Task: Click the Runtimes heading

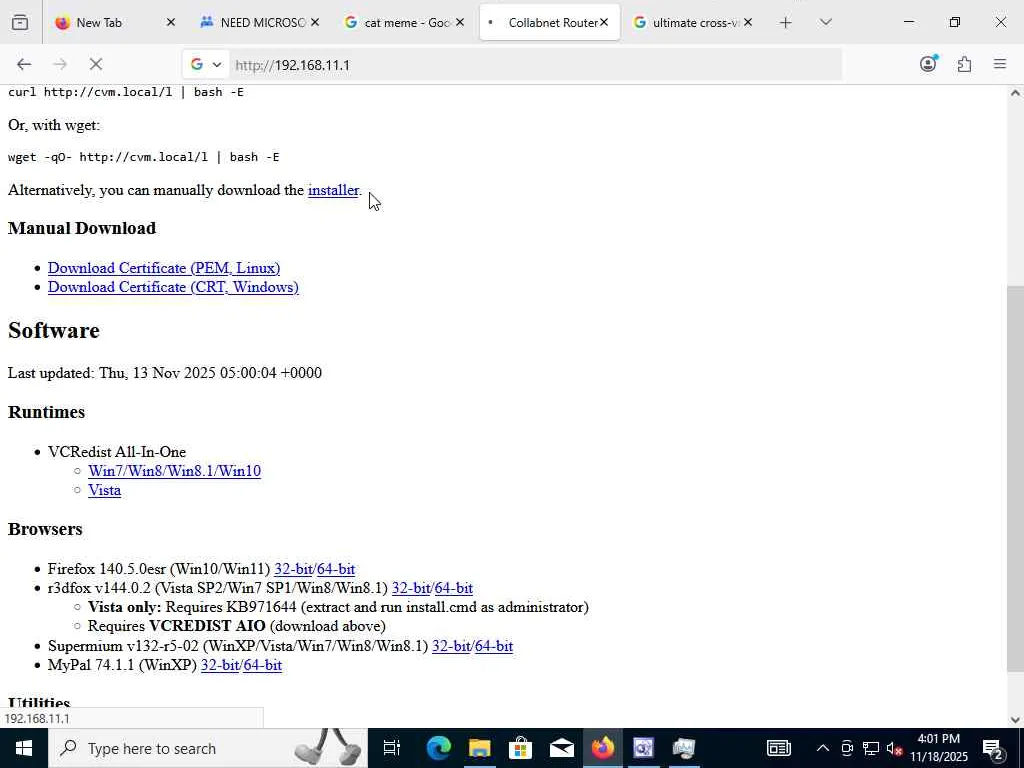Action: [x=46, y=412]
